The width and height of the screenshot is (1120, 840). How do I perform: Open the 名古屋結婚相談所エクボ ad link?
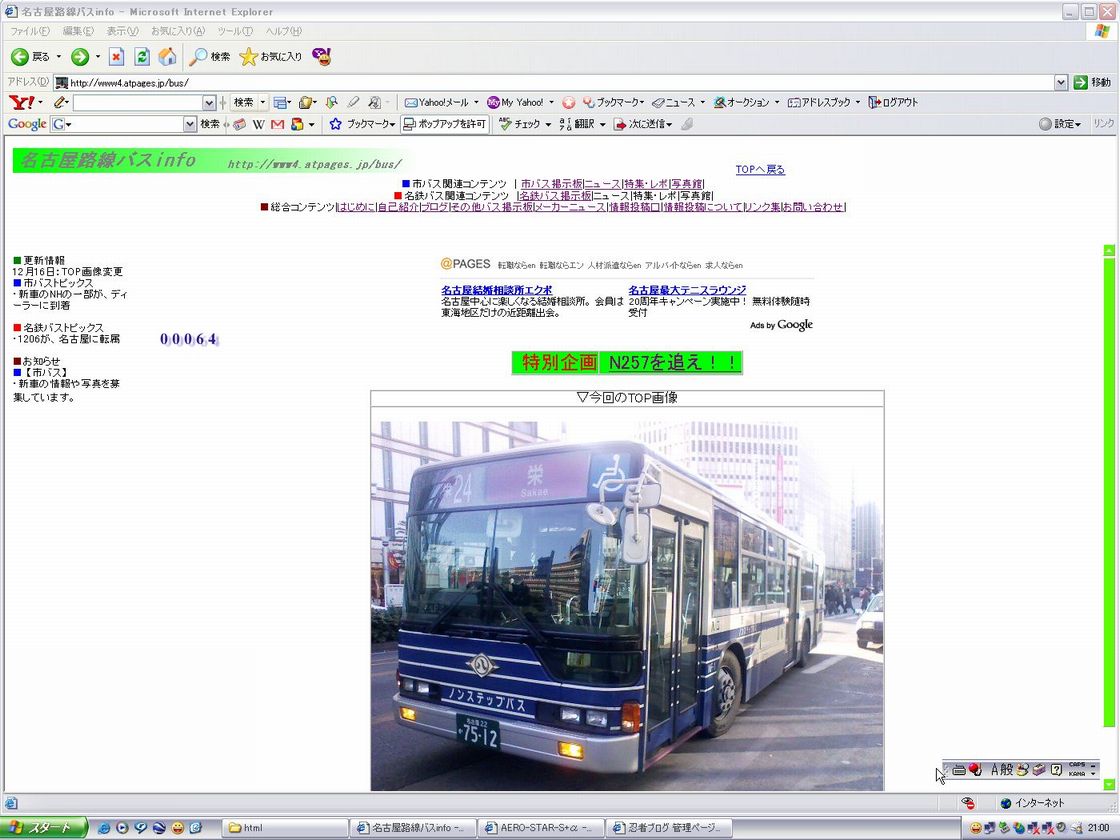[x=496, y=290]
